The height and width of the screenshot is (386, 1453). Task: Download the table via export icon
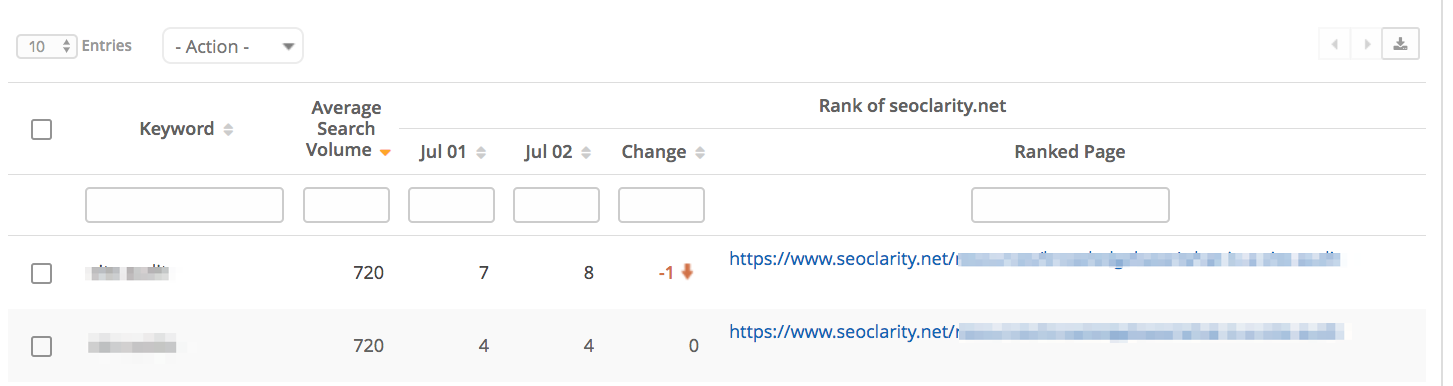[x=1400, y=44]
